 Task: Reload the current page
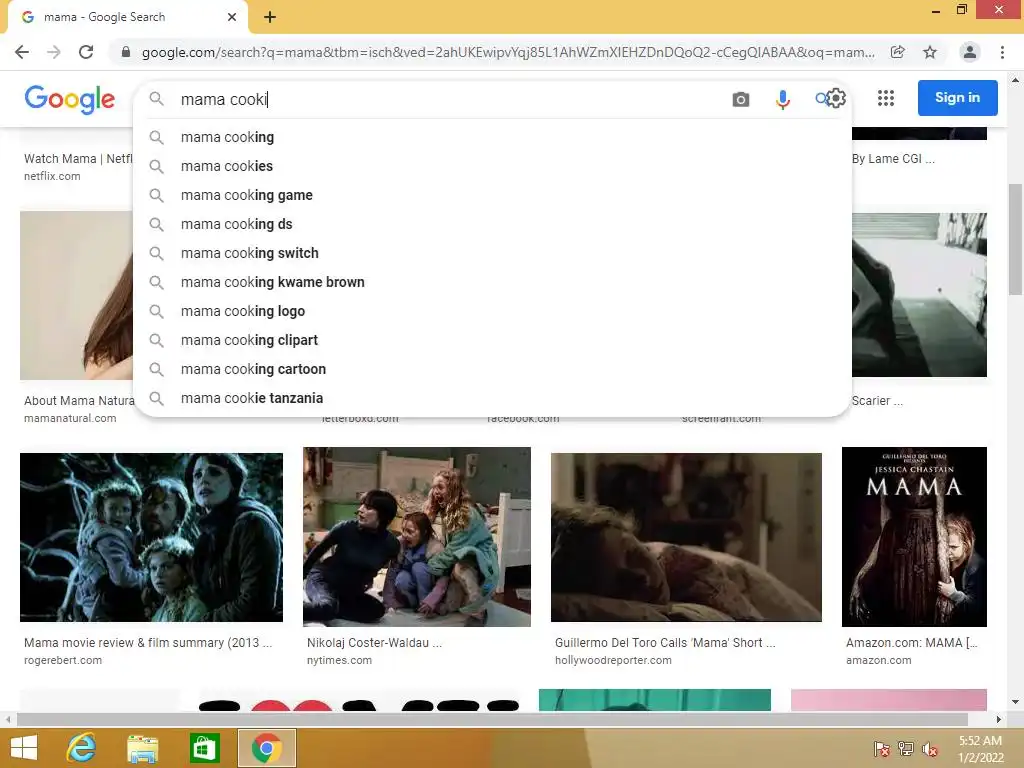pyautogui.click(x=86, y=52)
